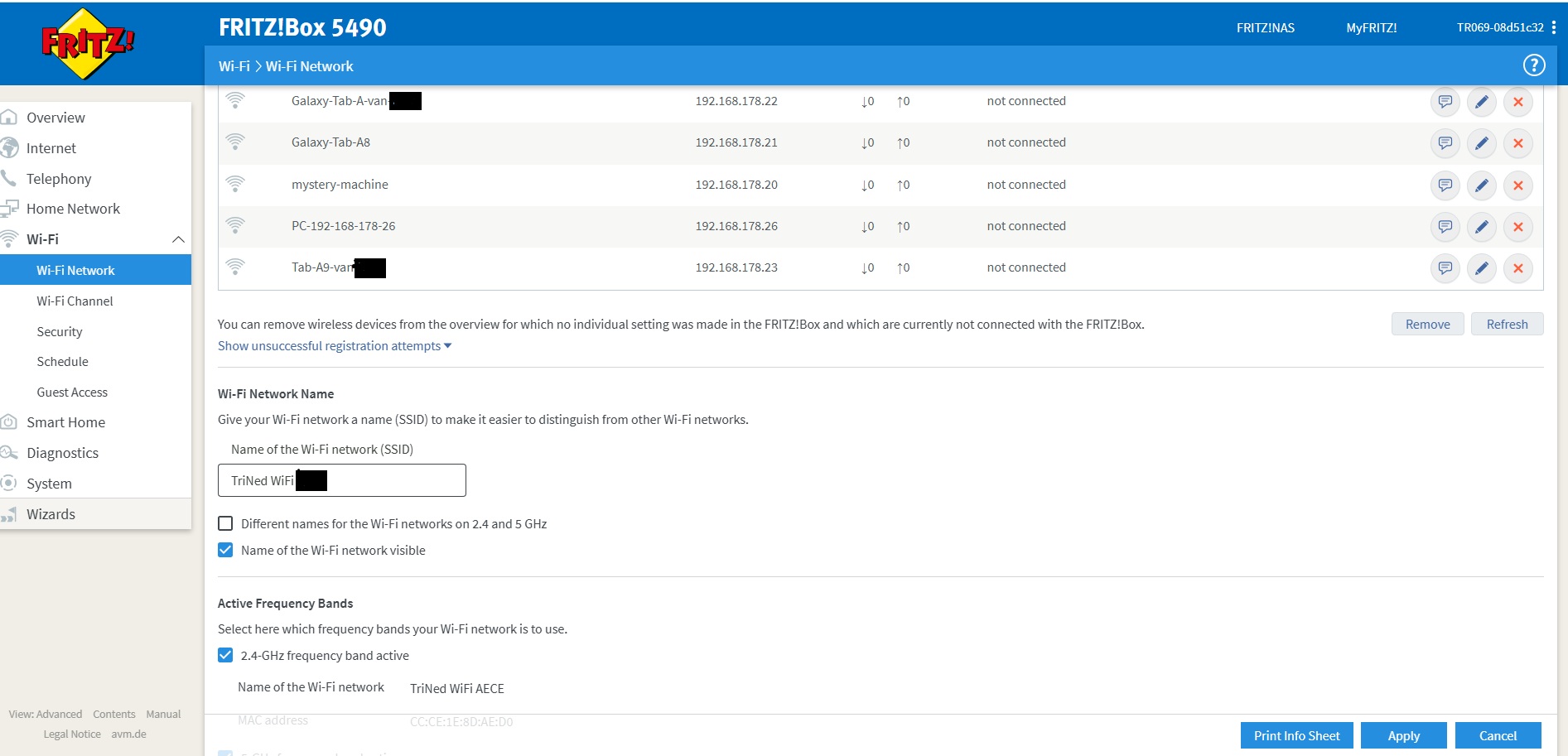Enable different names for 2.4 and 5 GHz
The width and height of the screenshot is (1568, 756).
pyautogui.click(x=225, y=523)
